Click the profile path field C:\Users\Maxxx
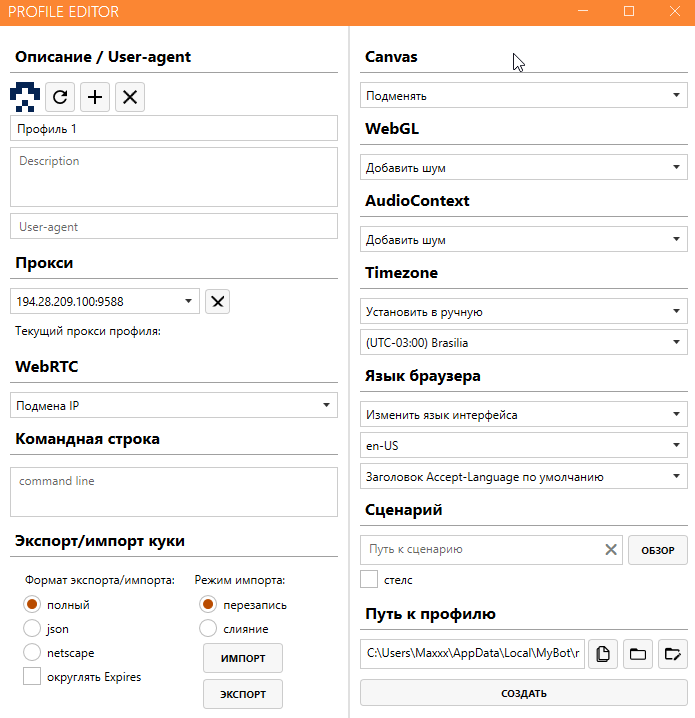 (472, 654)
